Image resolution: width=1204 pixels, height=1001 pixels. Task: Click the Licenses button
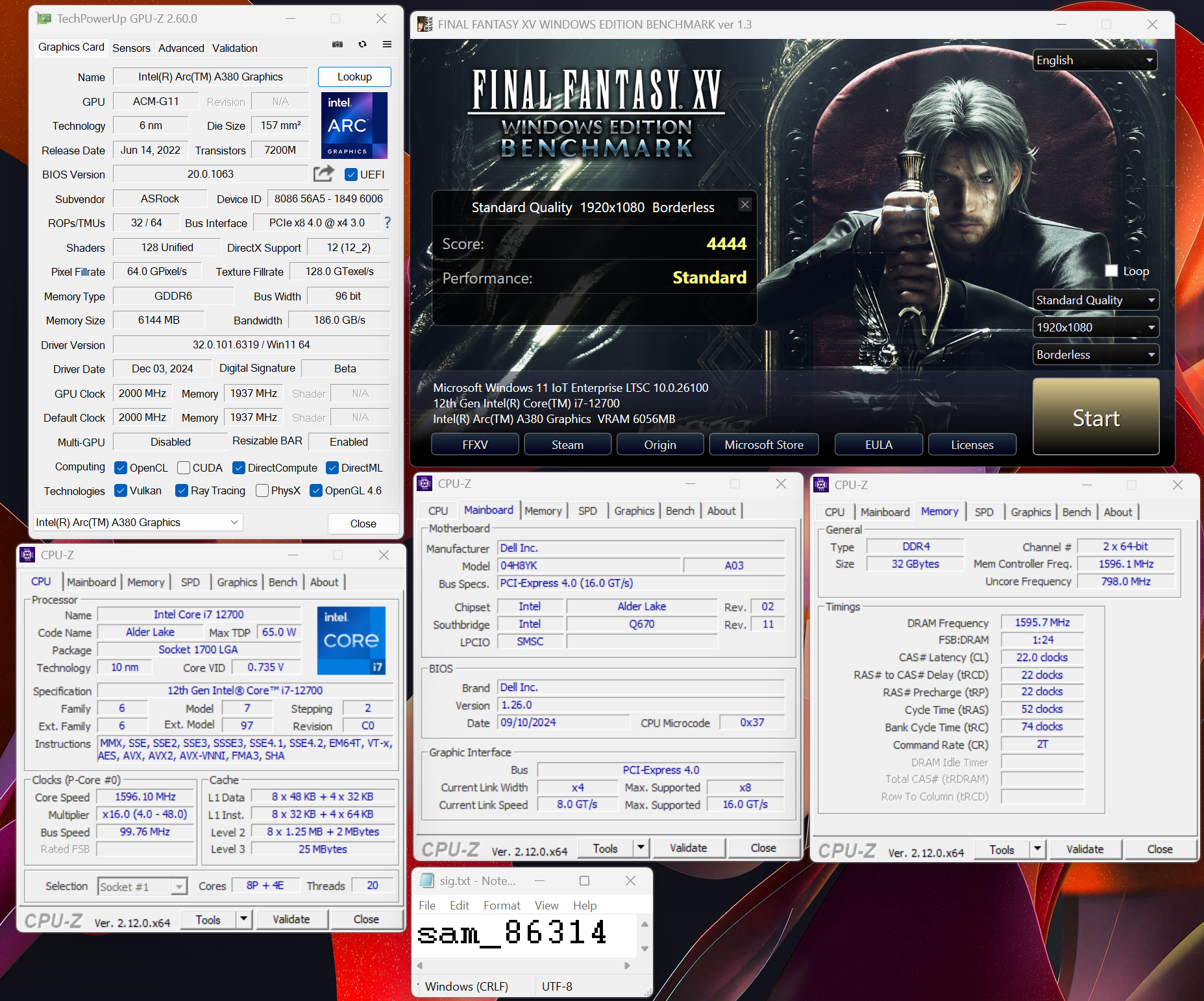(972, 444)
